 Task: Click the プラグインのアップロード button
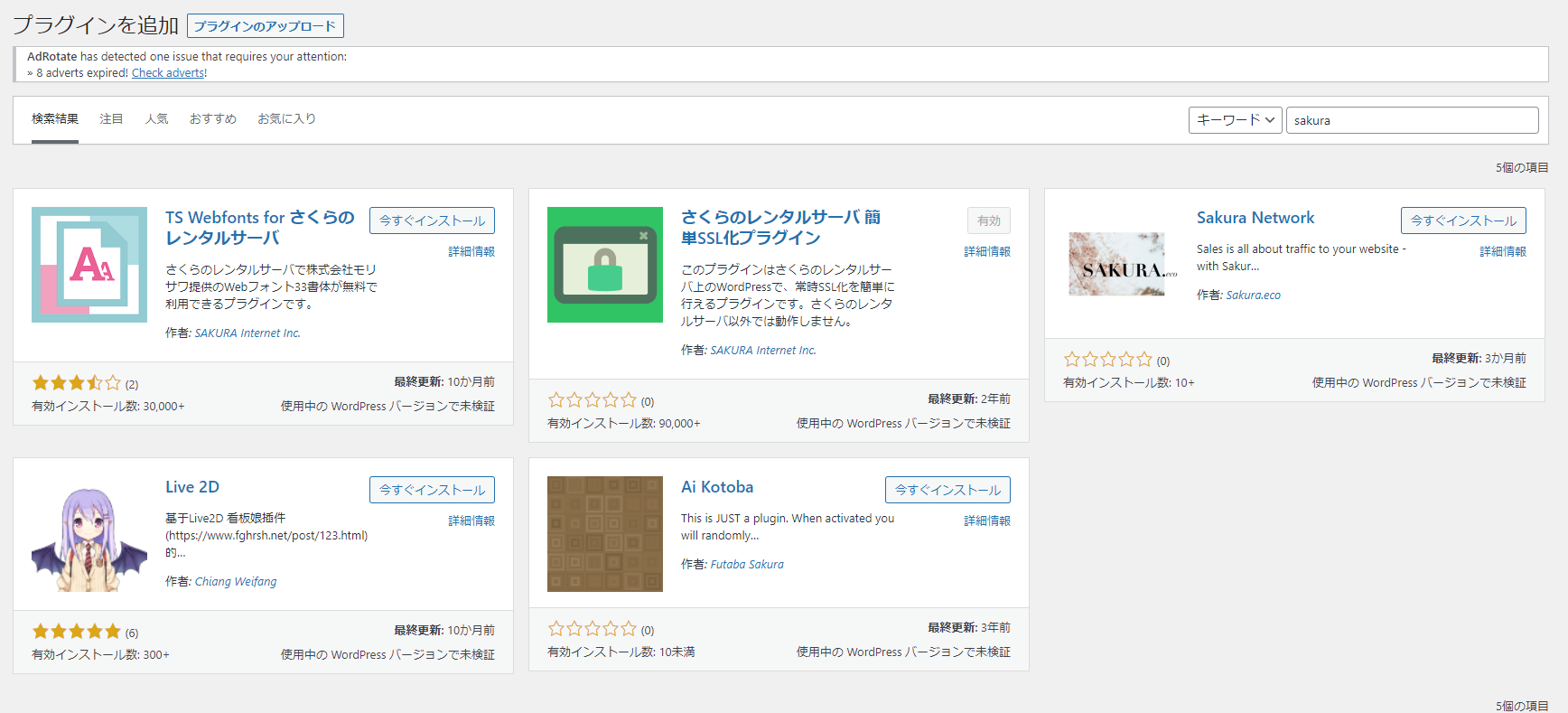(x=265, y=26)
